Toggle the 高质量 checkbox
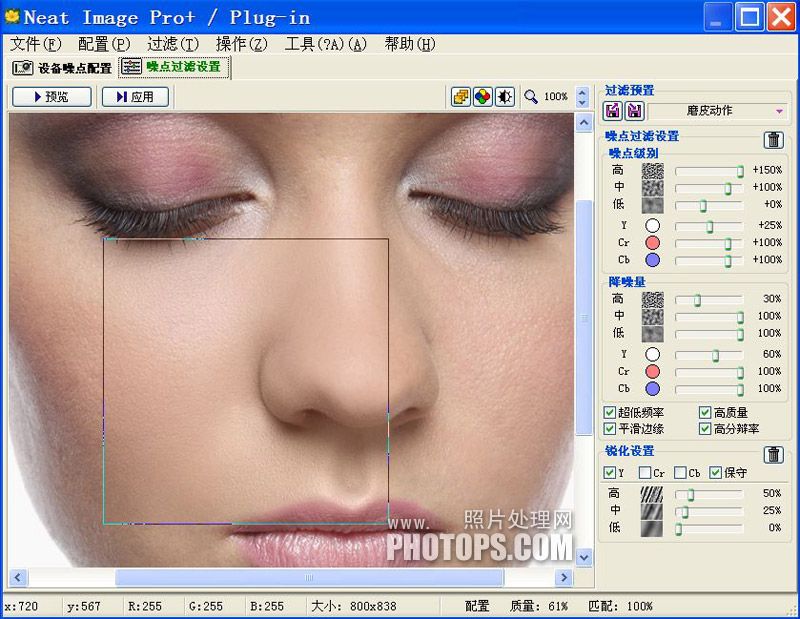Viewport: 800px width, 619px height. click(x=705, y=412)
